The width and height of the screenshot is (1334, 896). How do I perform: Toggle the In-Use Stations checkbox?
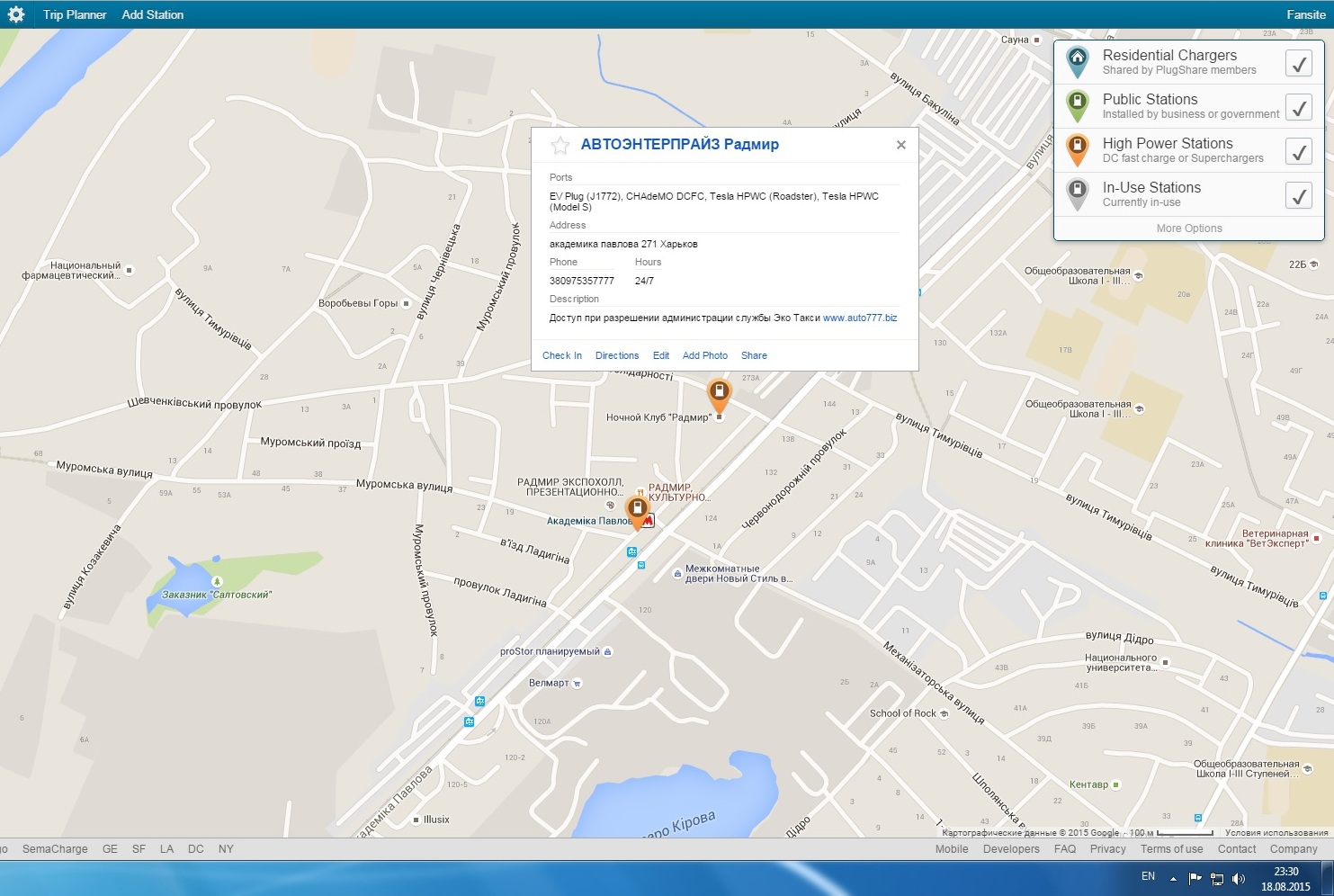coord(1298,195)
